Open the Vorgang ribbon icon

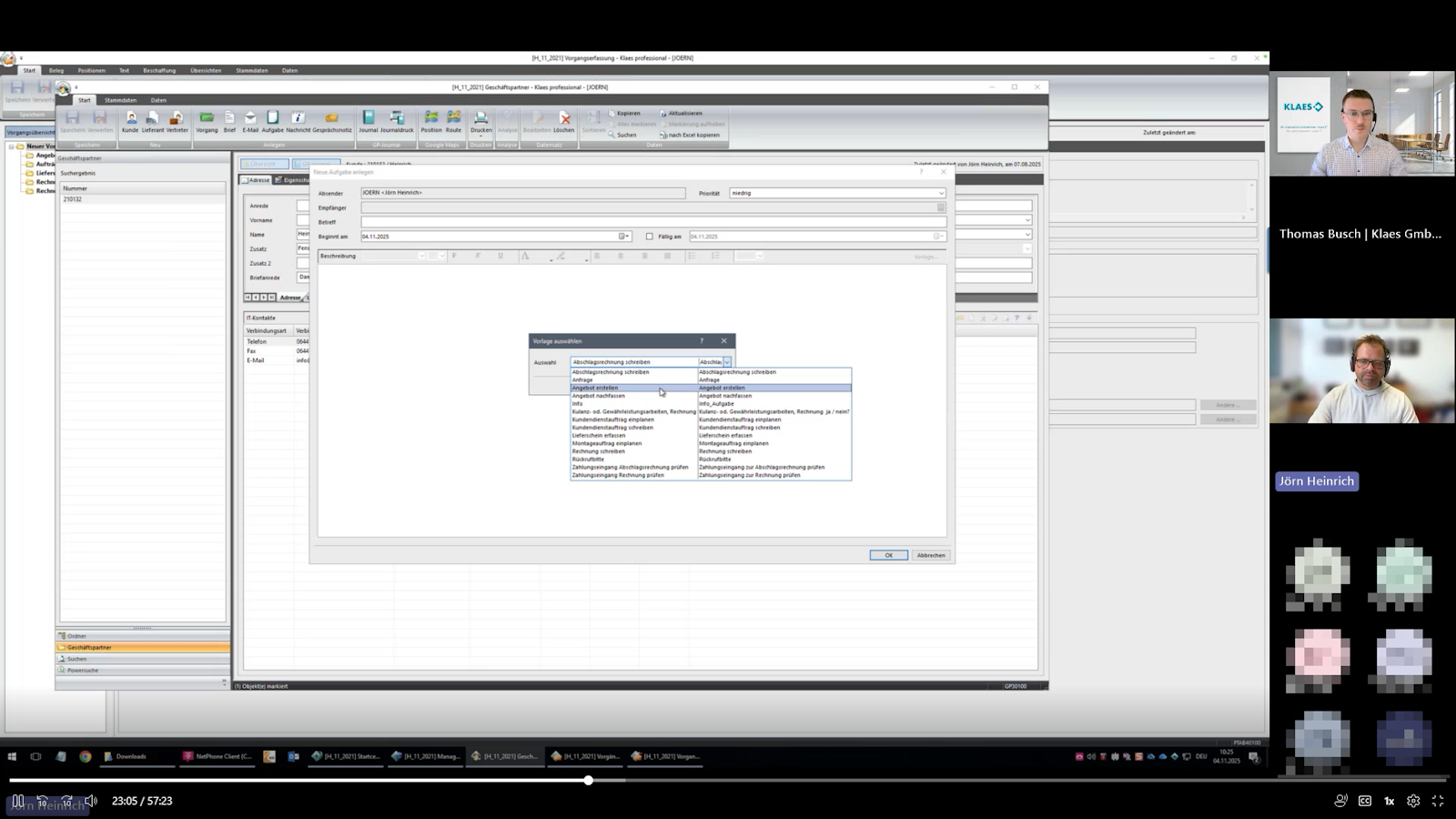tap(207, 120)
